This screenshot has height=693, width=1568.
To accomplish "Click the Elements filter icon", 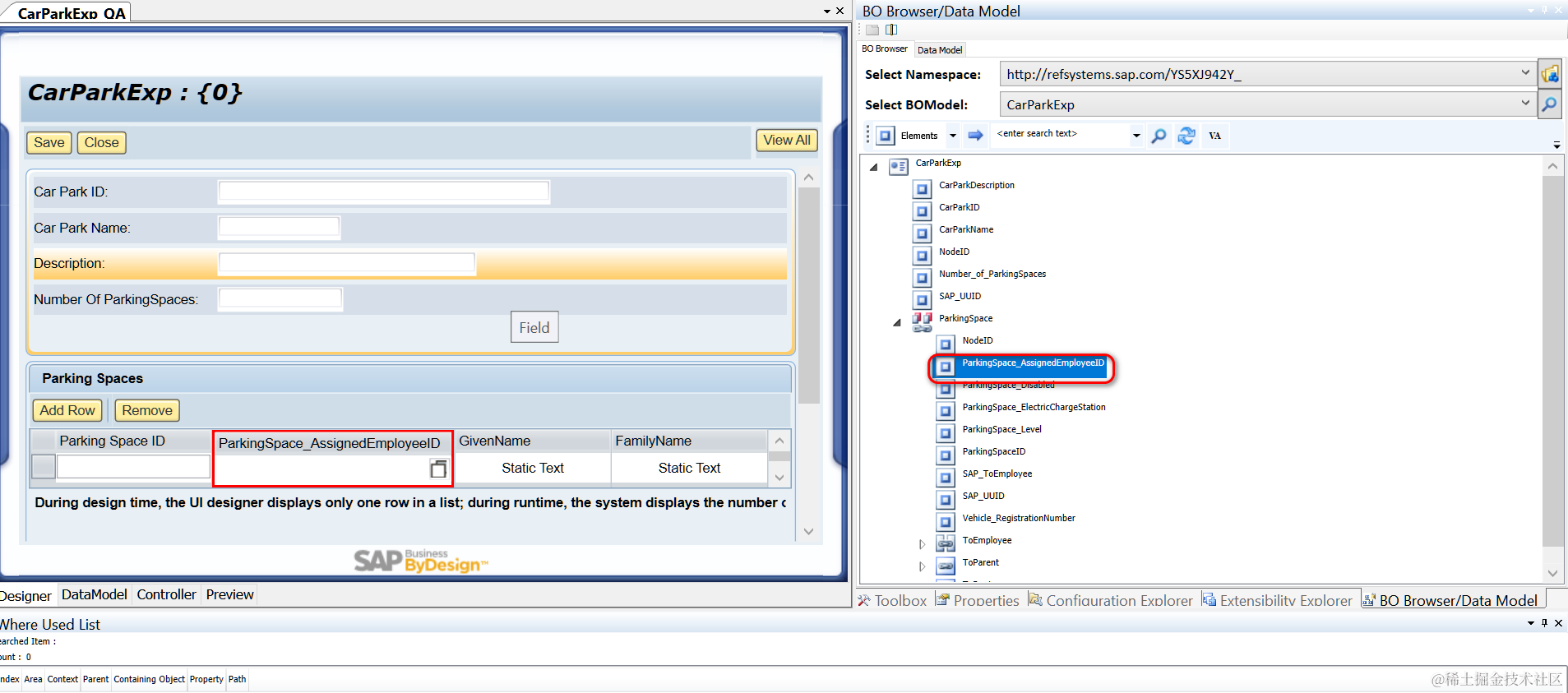I will [x=886, y=136].
